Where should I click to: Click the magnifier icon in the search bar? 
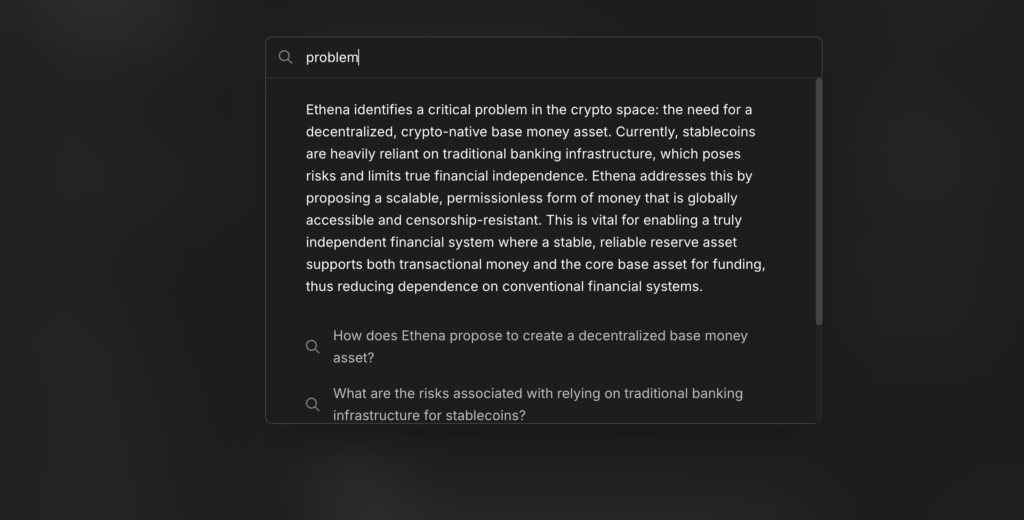[285, 57]
